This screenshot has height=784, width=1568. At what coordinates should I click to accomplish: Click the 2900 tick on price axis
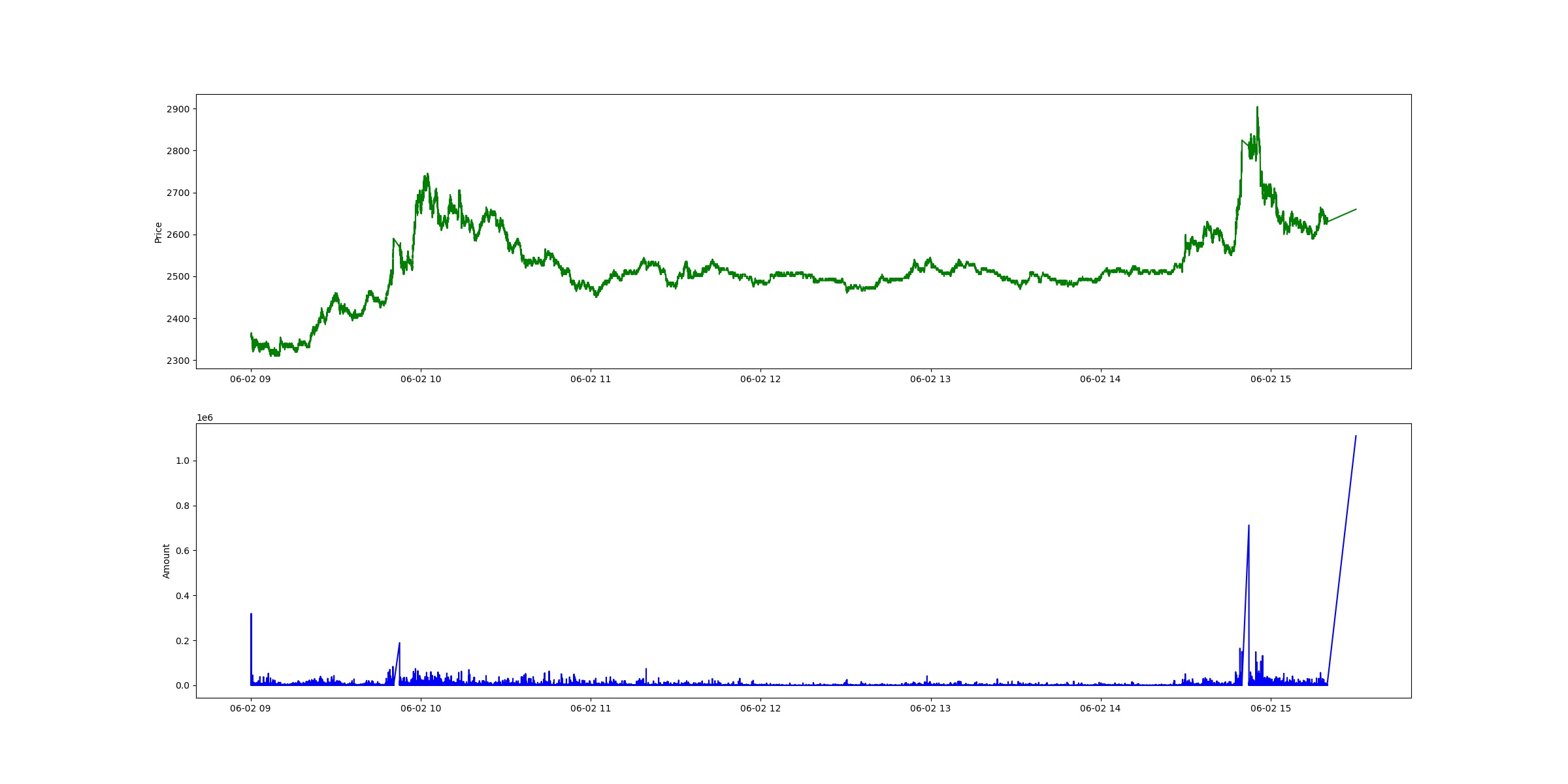click(178, 109)
